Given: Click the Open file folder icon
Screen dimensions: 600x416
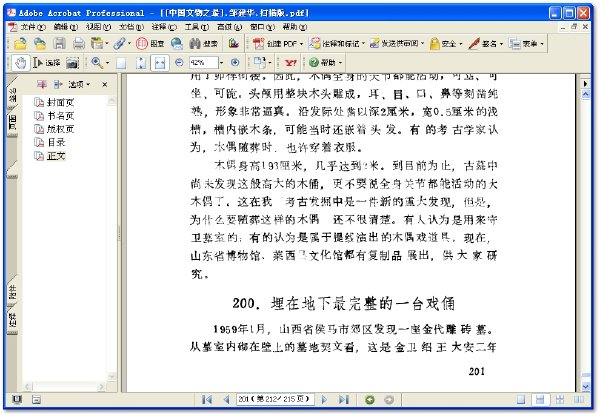Looking at the screenshot, I should pyautogui.click(x=20, y=43).
